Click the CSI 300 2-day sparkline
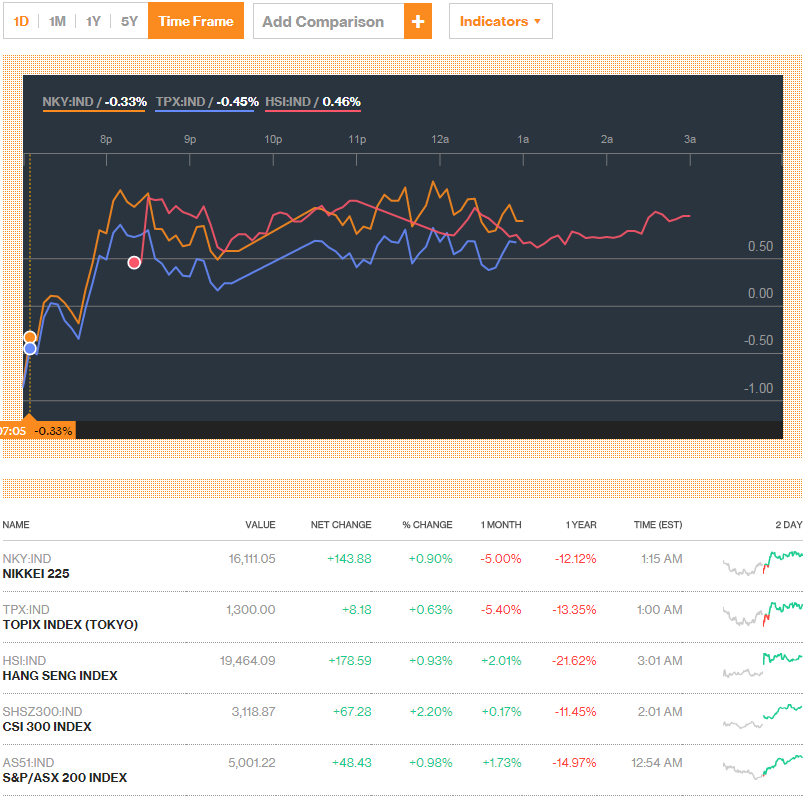 [x=763, y=716]
